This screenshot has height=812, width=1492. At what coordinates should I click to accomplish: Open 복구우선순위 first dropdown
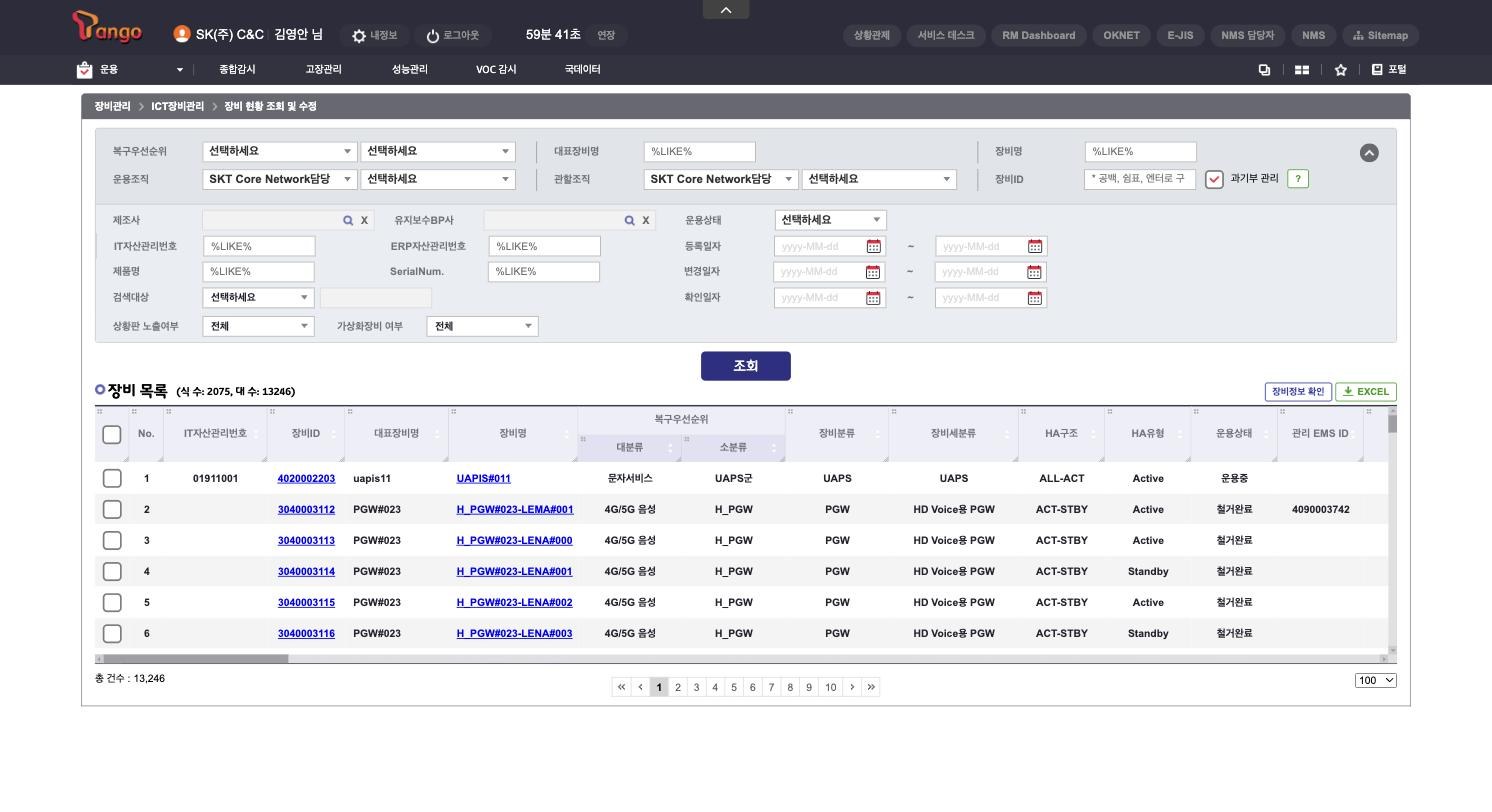279,151
